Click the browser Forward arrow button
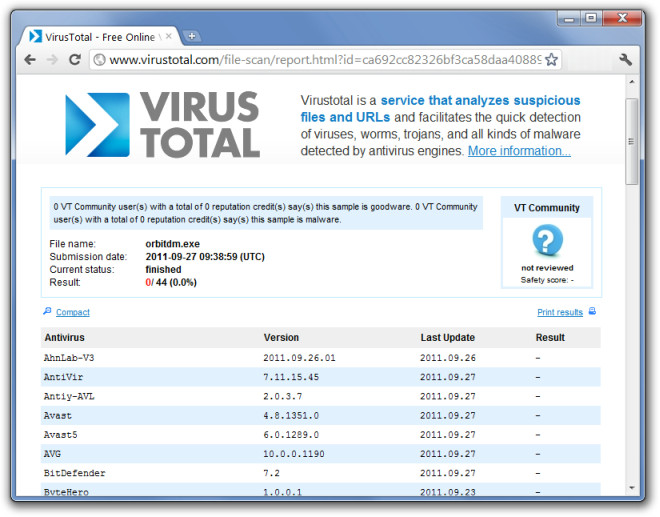The height and width of the screenshot is (517, 660). (52, 60)
